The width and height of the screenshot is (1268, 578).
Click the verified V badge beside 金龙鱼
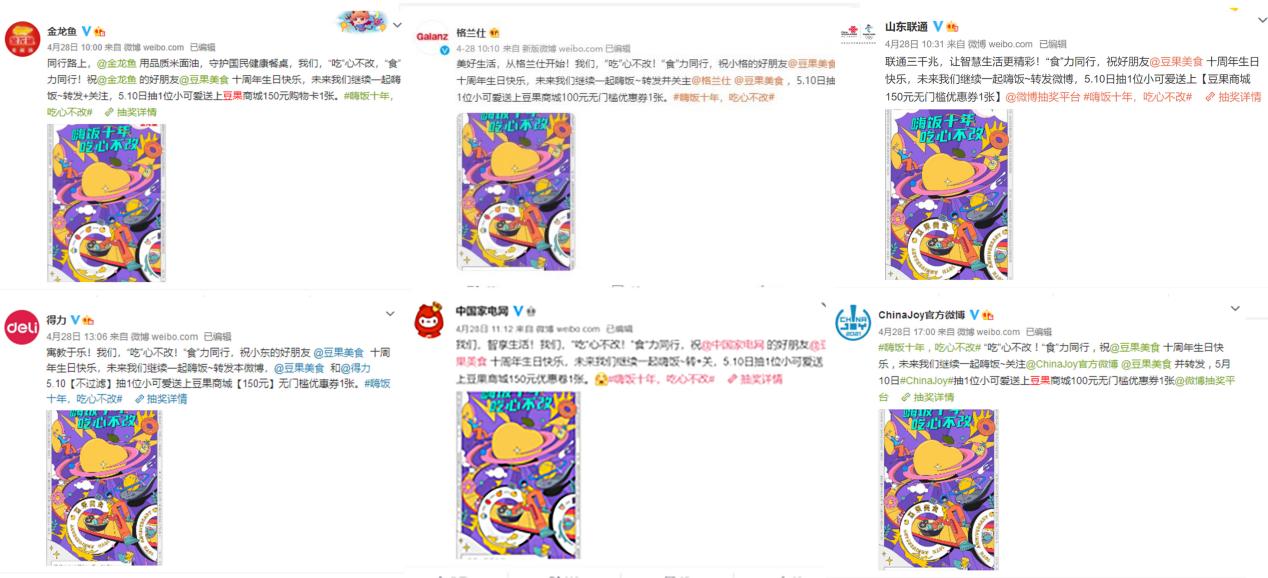point(86,31)
